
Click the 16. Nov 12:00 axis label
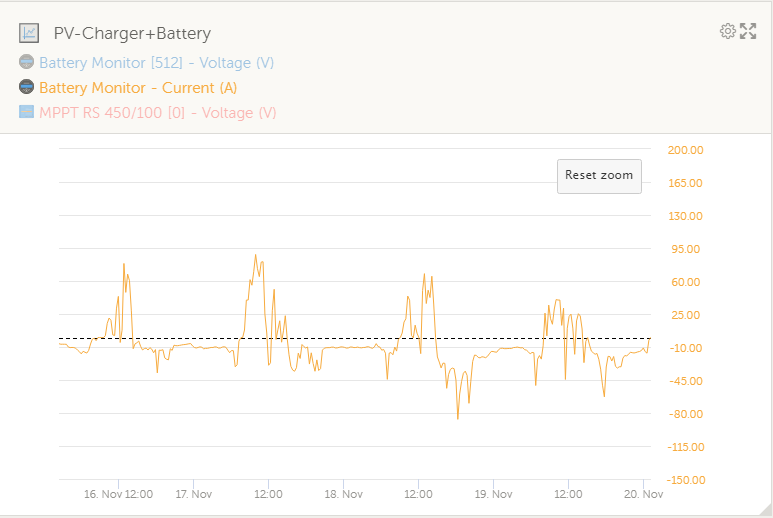[x=118, y=494]
